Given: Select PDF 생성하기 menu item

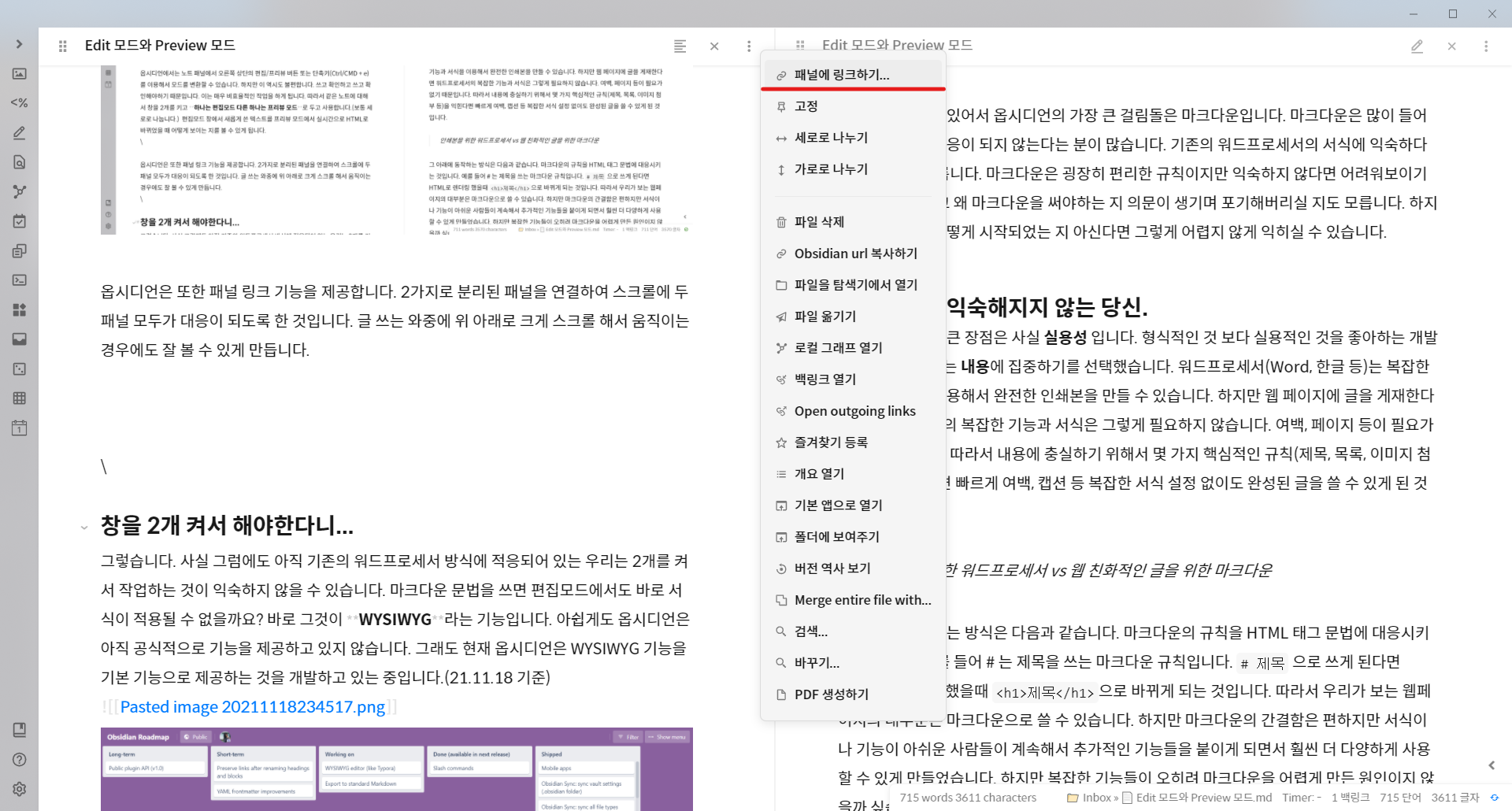Looking at the screenshot, I should [853, 694].
